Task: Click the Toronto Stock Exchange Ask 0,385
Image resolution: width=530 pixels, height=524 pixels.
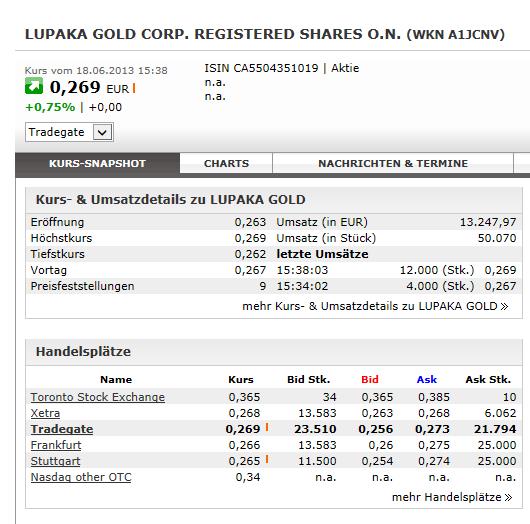Action: (x=434, y=397)
